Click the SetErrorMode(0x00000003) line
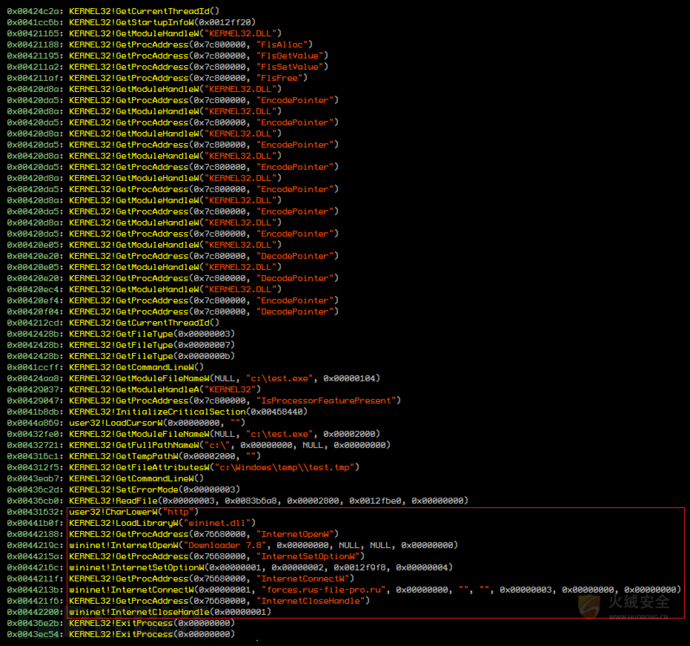Image resolution: width=690 pixels, height=646 pixels. click(123, 489)
